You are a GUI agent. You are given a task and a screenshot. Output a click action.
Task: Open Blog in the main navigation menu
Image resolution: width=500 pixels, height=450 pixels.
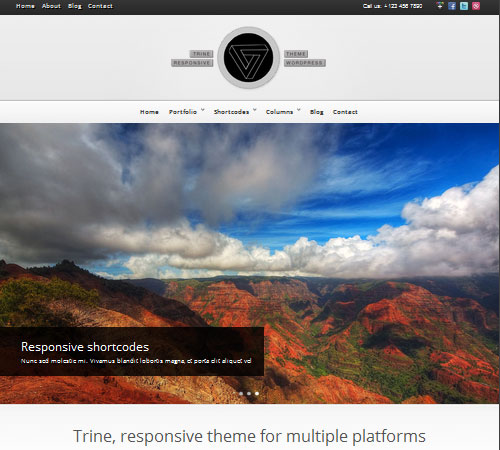(x=317, y=112)
